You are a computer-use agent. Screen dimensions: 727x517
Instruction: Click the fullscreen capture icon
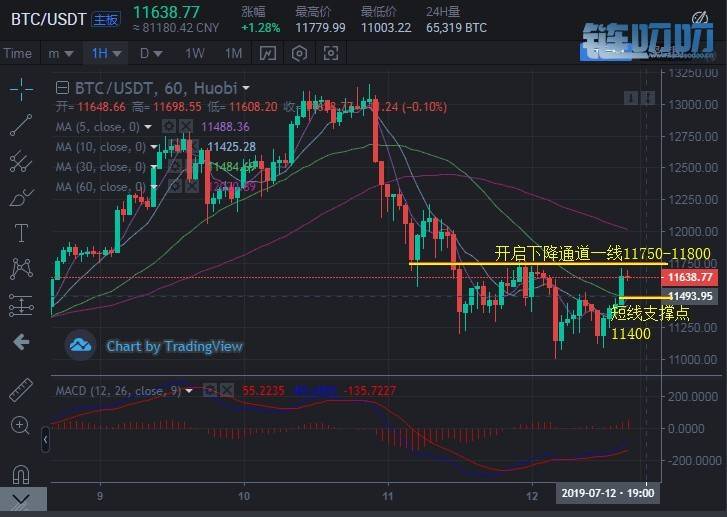pos(331,53)
